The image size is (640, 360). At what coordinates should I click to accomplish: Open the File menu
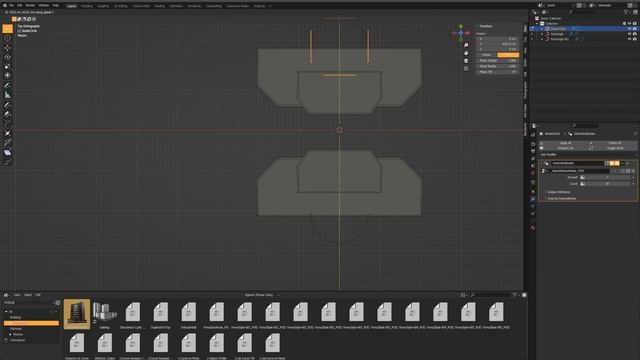pyautogui.click(x=11, y=5)
